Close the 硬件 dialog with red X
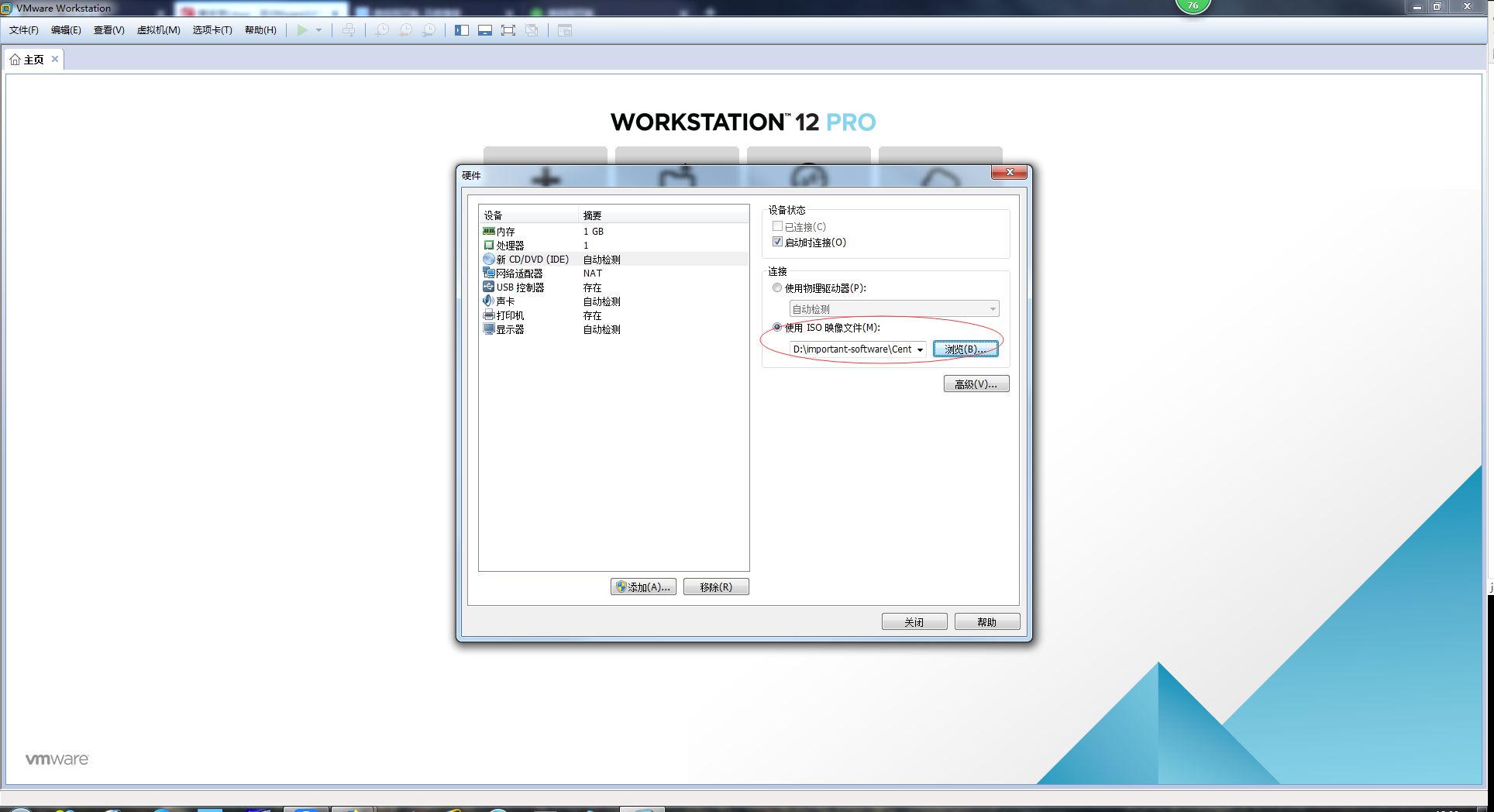The width and height of the screenshot is (1494, 812). point(1010,173)
